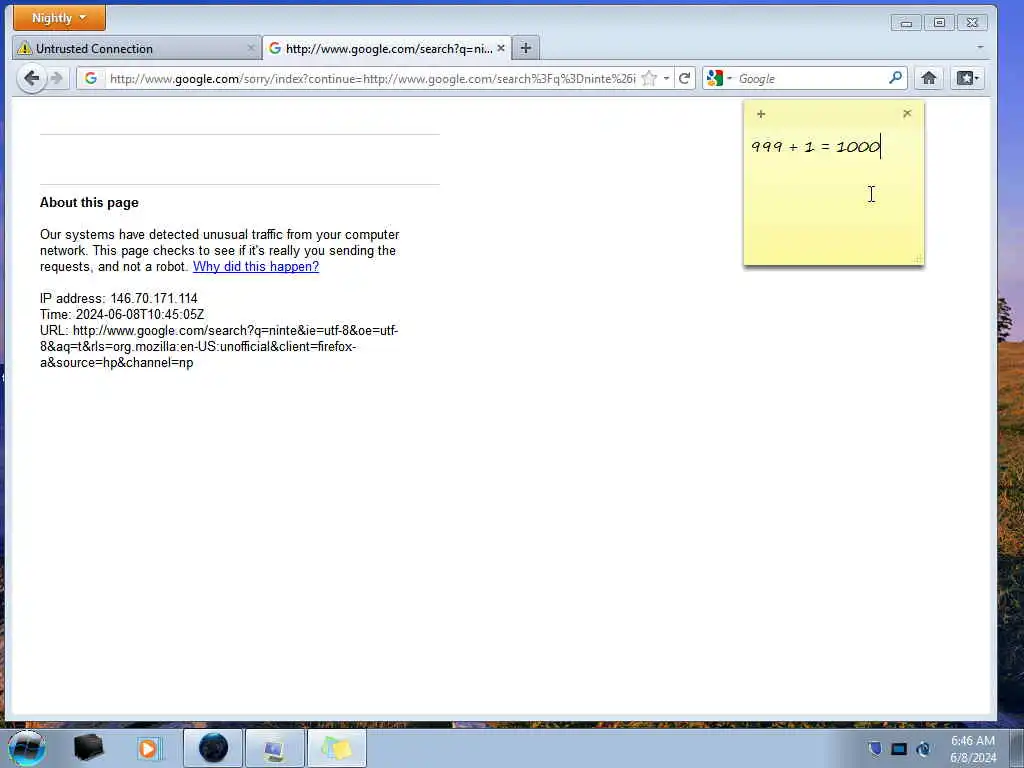Focus the Google search box
The width and height of the screenshot is (1024, 768).
point(811,79)
